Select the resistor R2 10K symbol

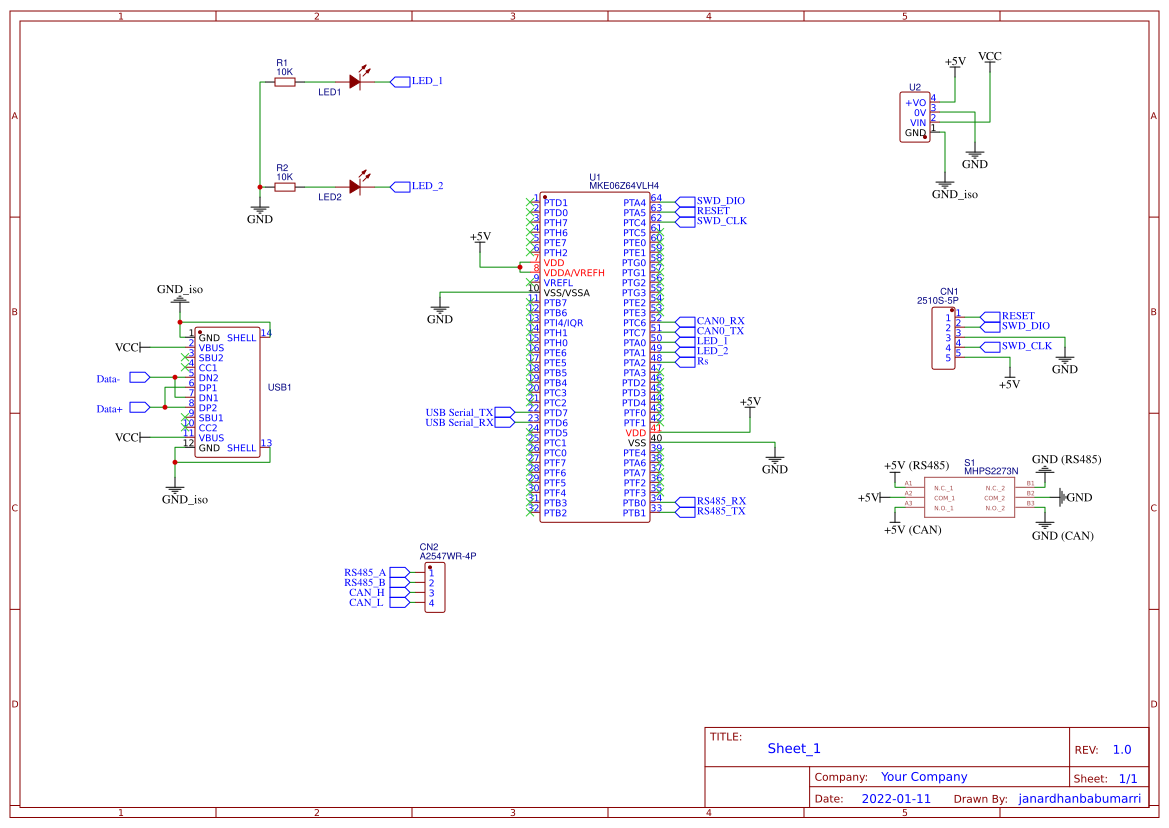pos(283,184)
